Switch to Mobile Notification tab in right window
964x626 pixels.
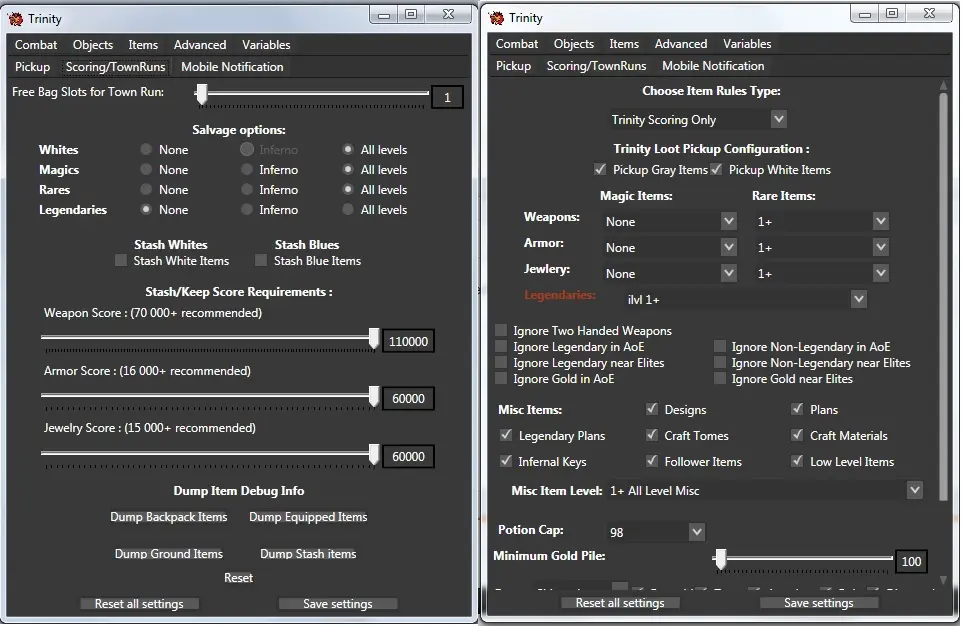tap(713, 66)
